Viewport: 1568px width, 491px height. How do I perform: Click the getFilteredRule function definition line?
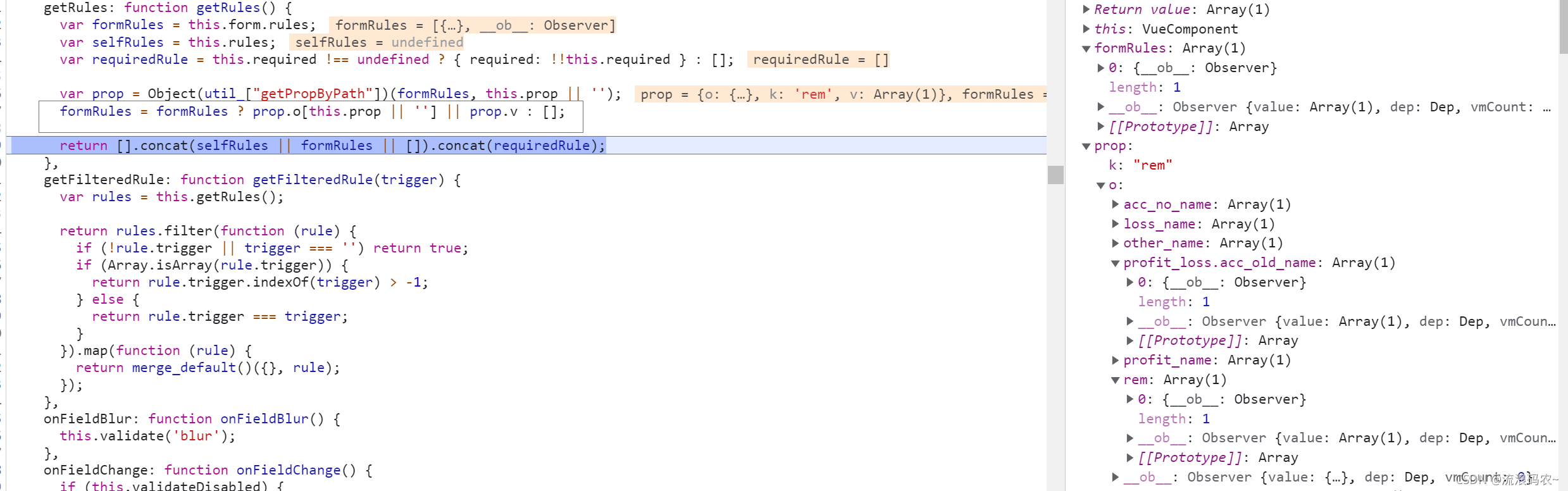coord(252,180)
